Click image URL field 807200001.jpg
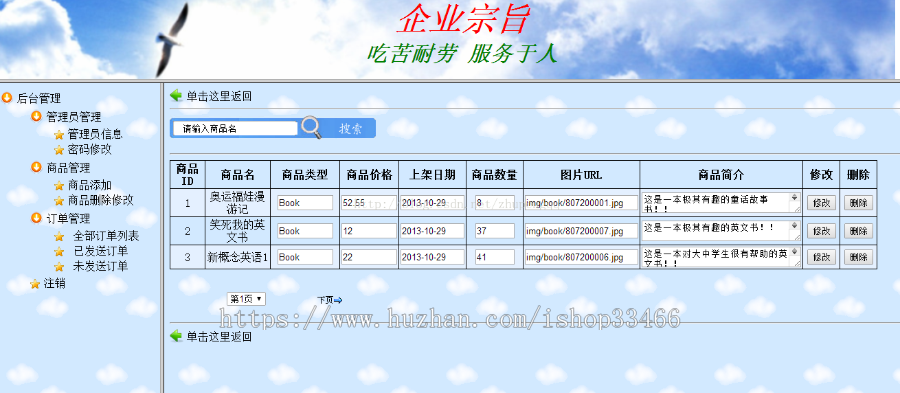The image size is (900, 393). tap(581, 203)
